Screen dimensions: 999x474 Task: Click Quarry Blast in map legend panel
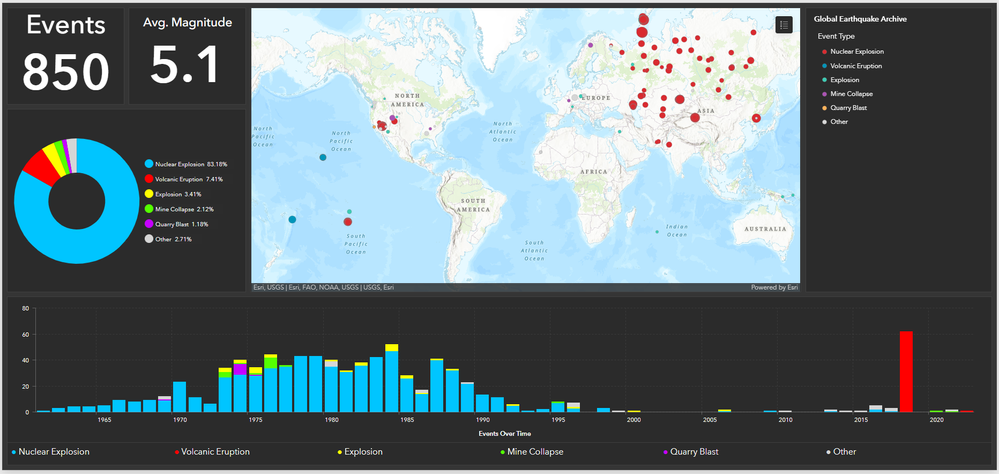click(844, 108)
